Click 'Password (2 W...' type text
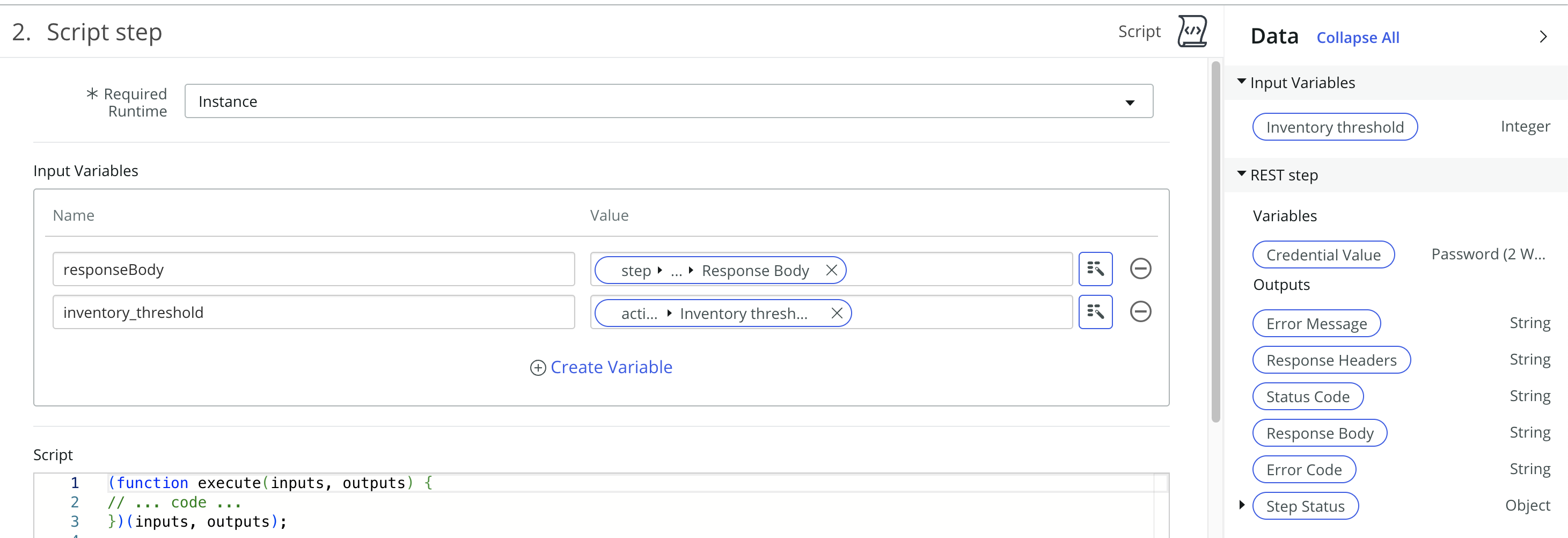 1488,254
